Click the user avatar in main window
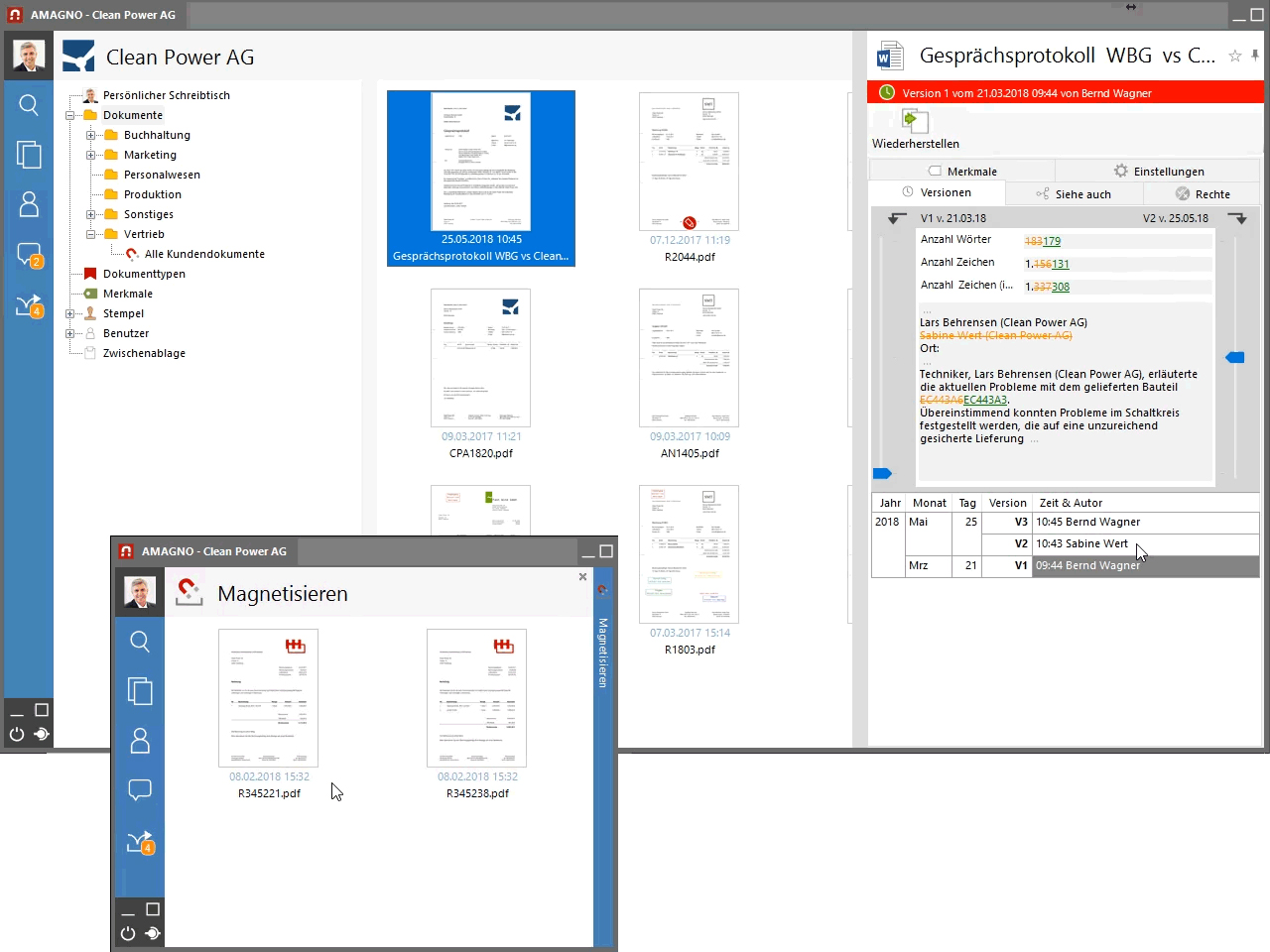Image resolution: width=1270 pixels, height=952 pixels. click(x=29, y=56)
